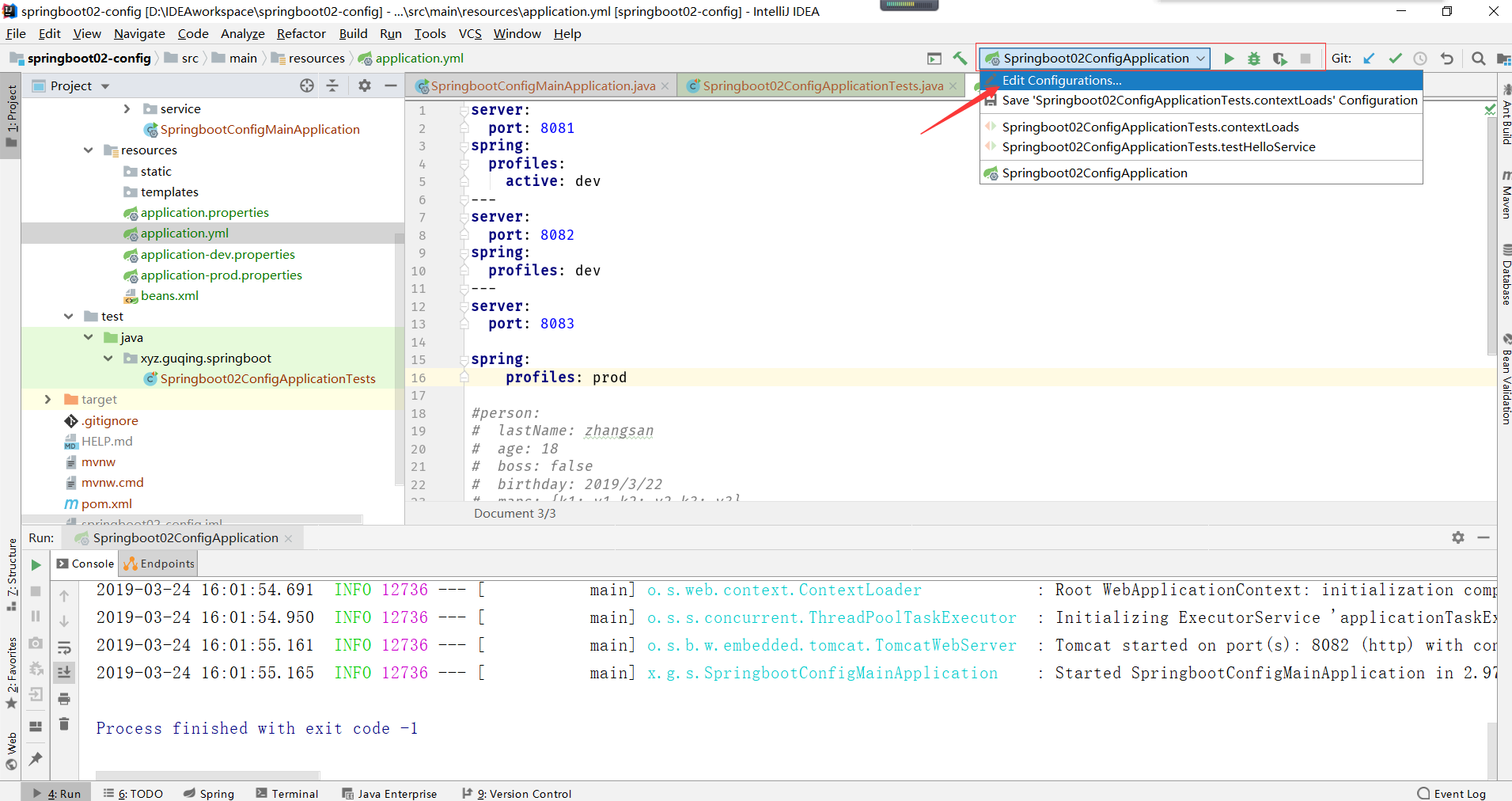
Task: Select Edit Configurations... menu entry
Action: (1201, 81)
